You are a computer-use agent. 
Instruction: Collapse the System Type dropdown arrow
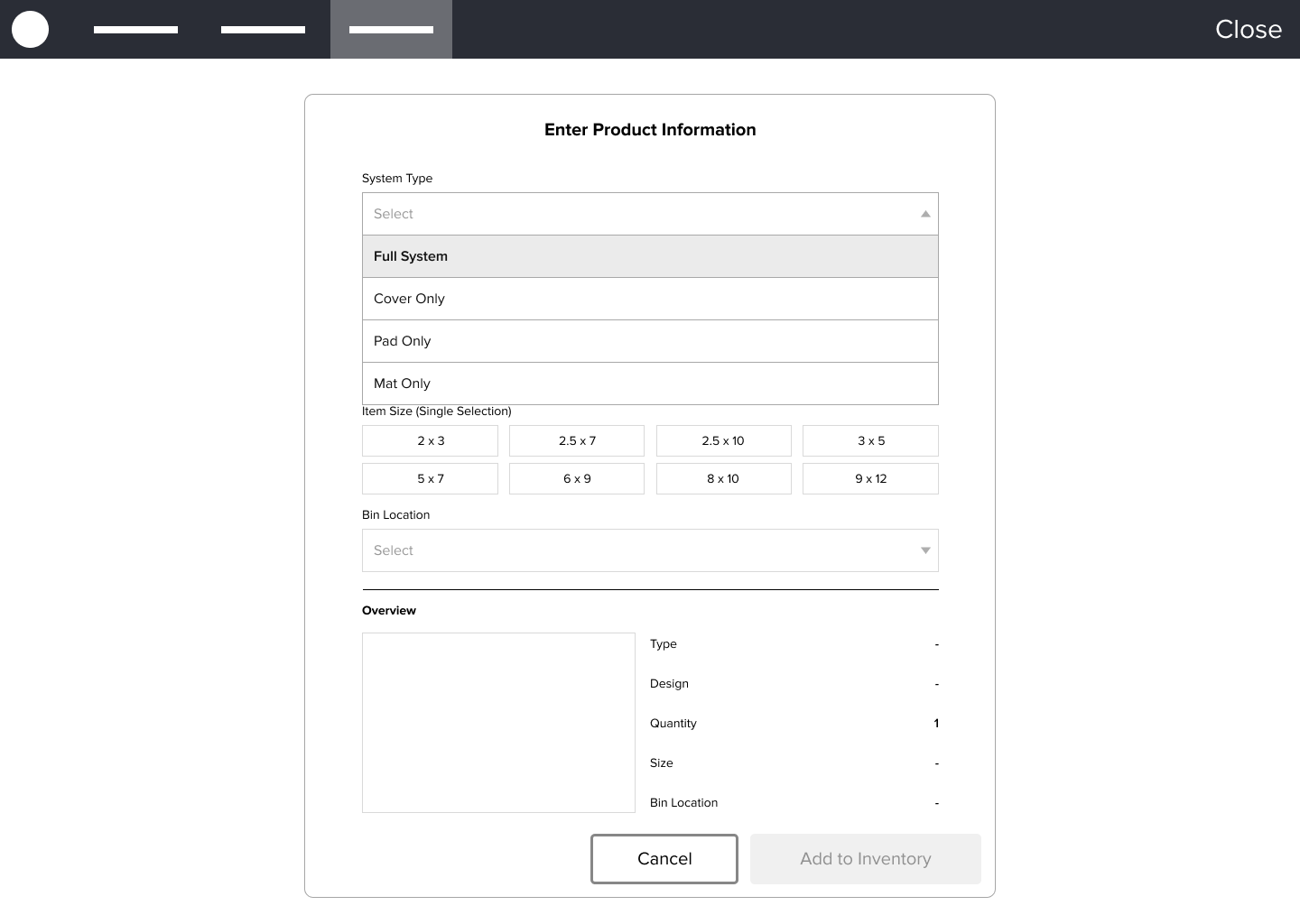pyautogui.click(x=925, y=214)
